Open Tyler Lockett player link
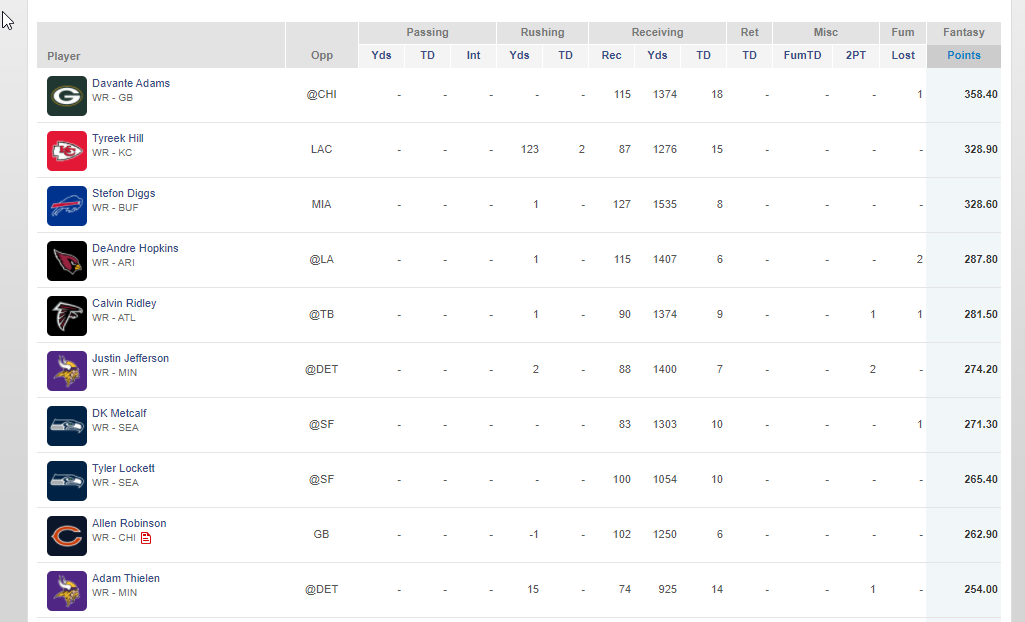The image size is (1025, 622). [x=124, y=468]
